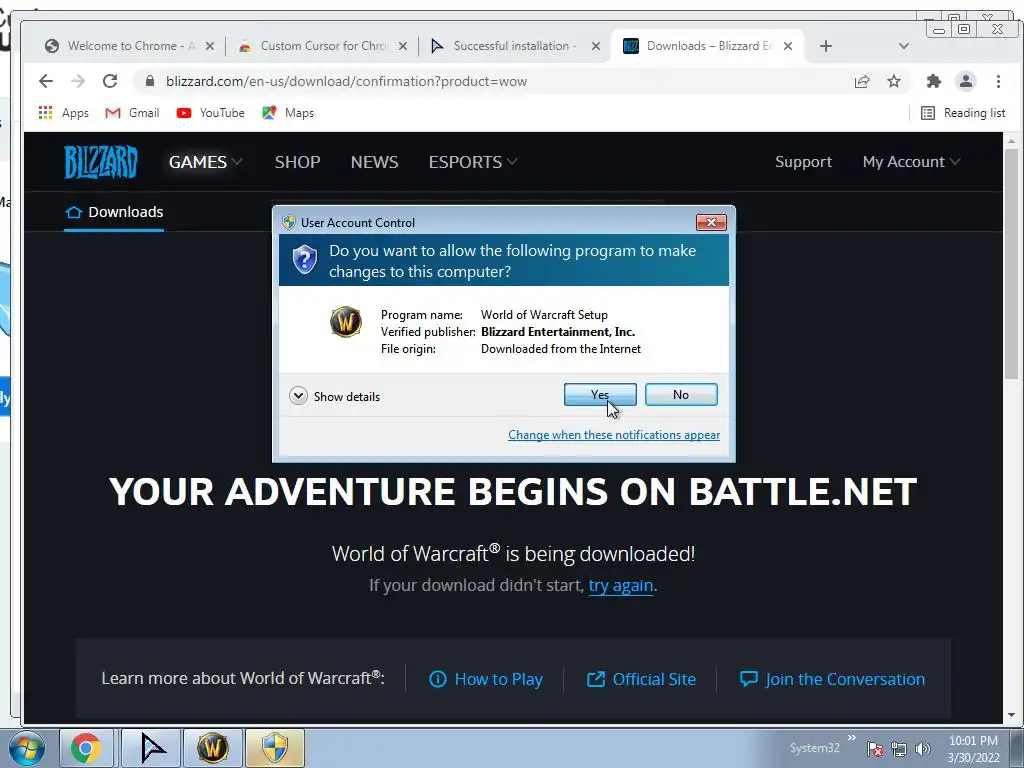The height and width of the screenshot is (768, 1024).
Task: Expand the GAMES navigation menu
Action: coord(205,162)
